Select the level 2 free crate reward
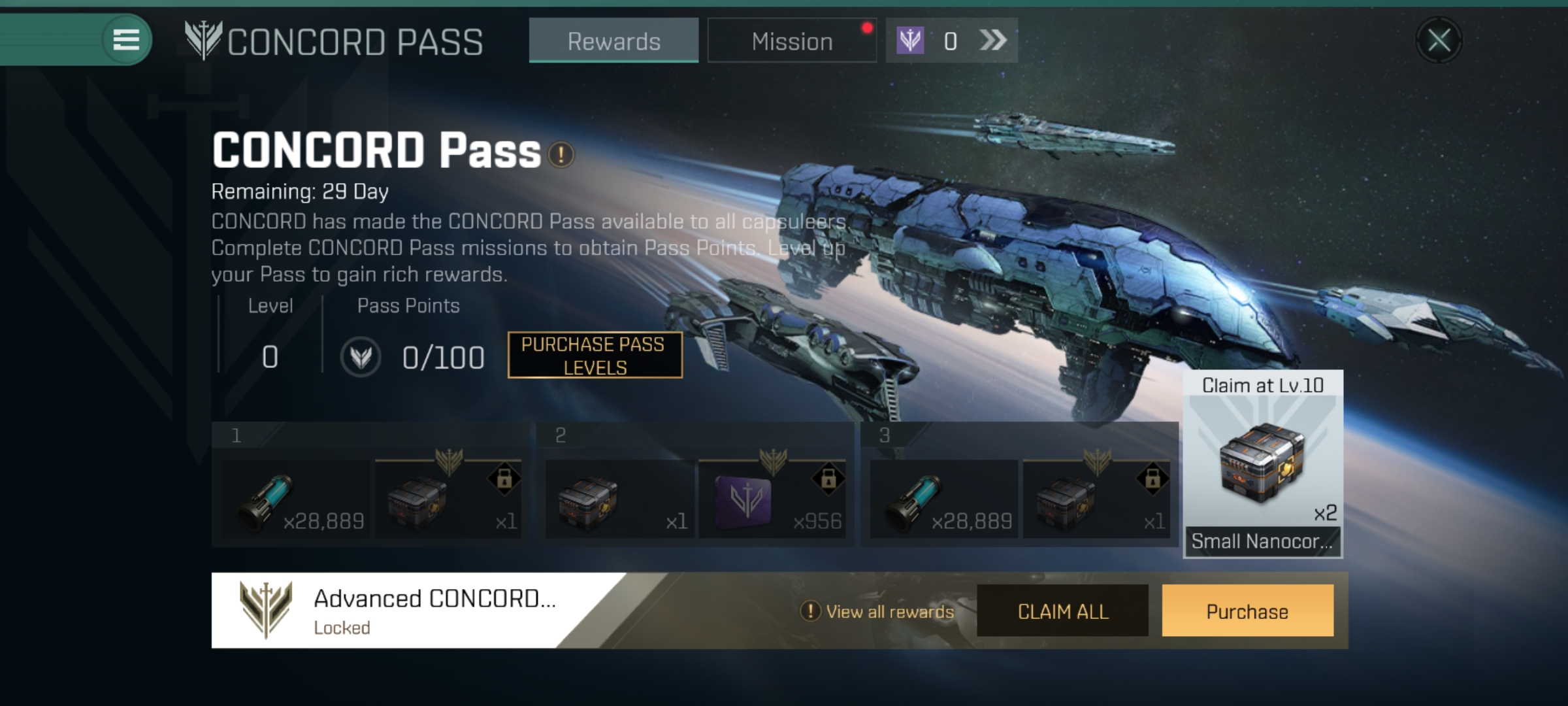 tap(619, 499)
